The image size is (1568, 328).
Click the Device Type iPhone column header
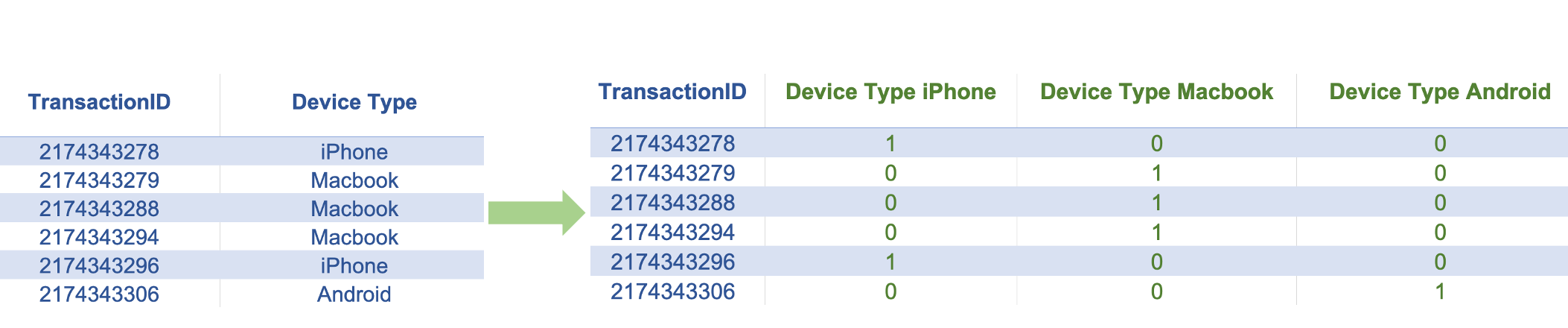pos(890,92)
